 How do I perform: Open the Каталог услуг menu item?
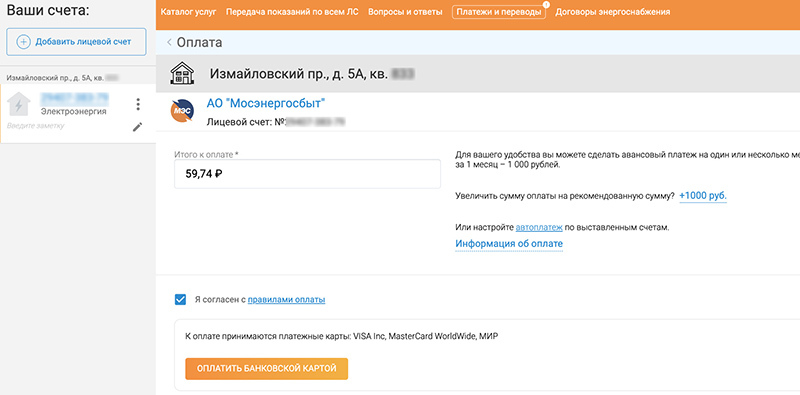tap(188, 12)
